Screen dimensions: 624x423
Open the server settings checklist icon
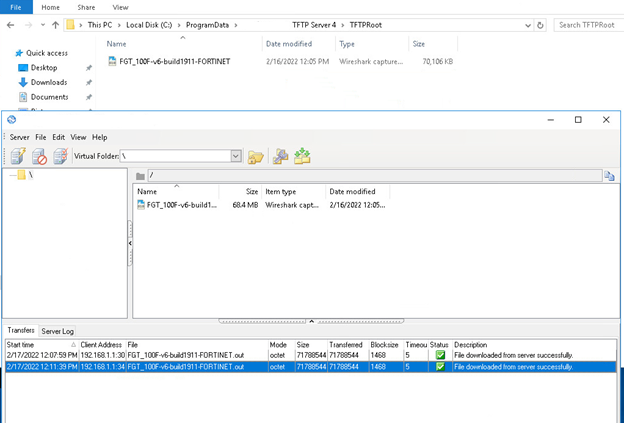61,156
